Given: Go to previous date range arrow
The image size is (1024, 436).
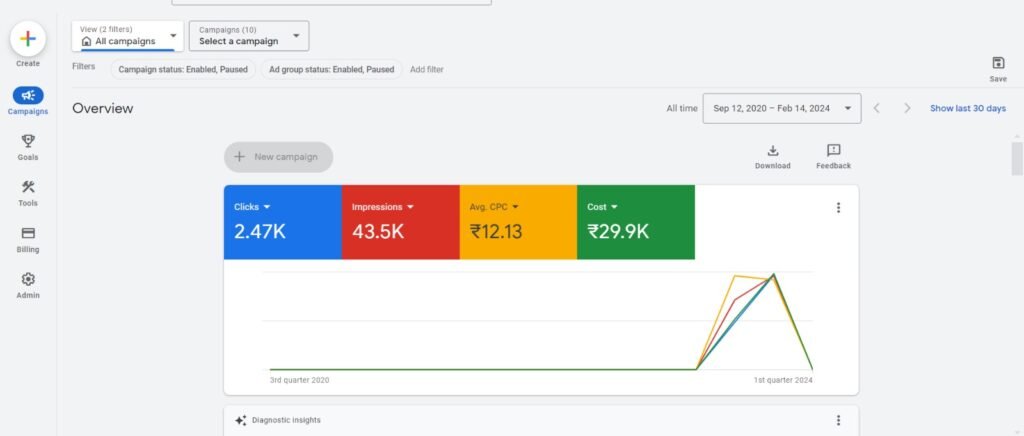Looking at the screenshot, I should (x=876, y=108).
